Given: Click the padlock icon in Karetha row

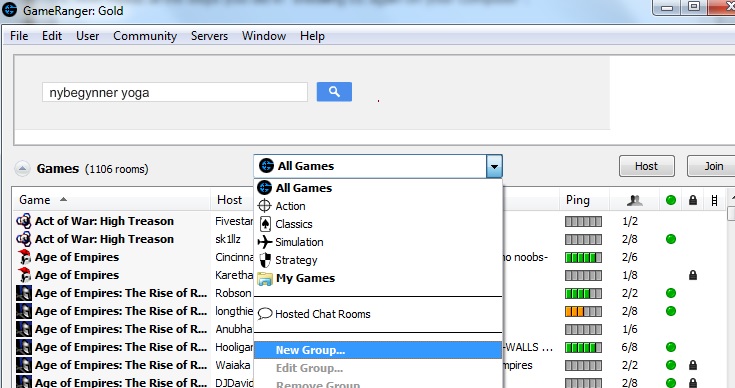Looking at the screenshot, I should 693,275.
